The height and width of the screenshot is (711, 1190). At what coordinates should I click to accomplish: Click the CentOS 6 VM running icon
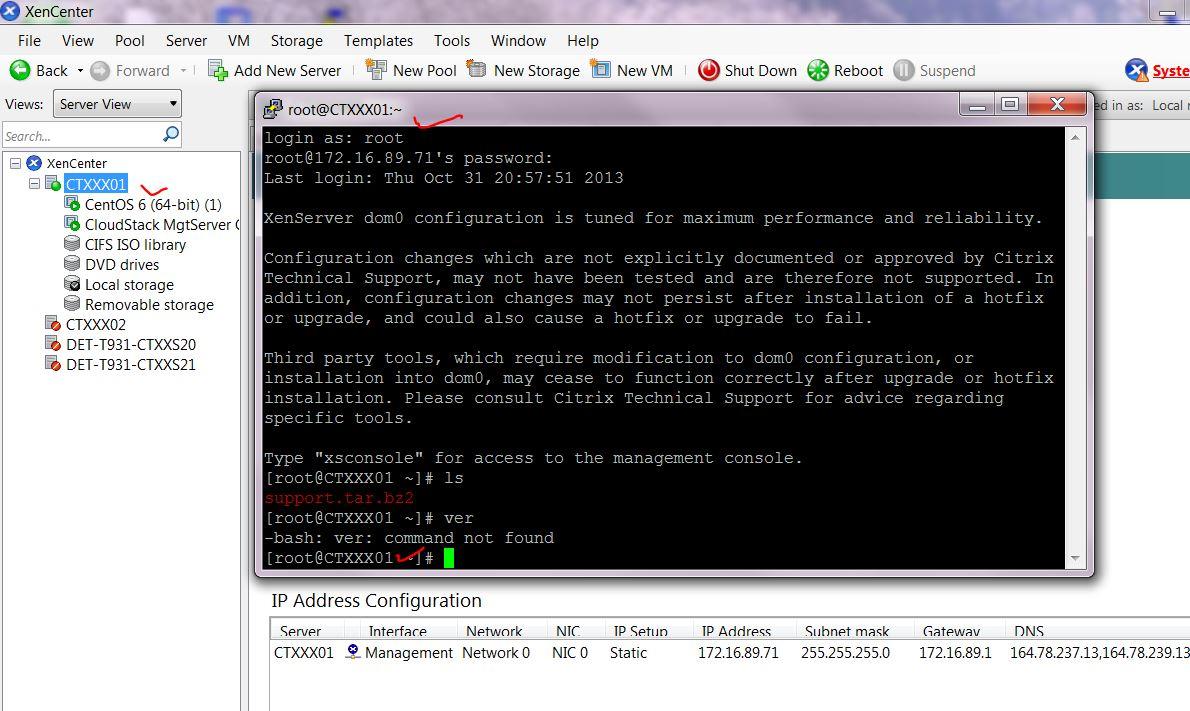tap(72, 204)
